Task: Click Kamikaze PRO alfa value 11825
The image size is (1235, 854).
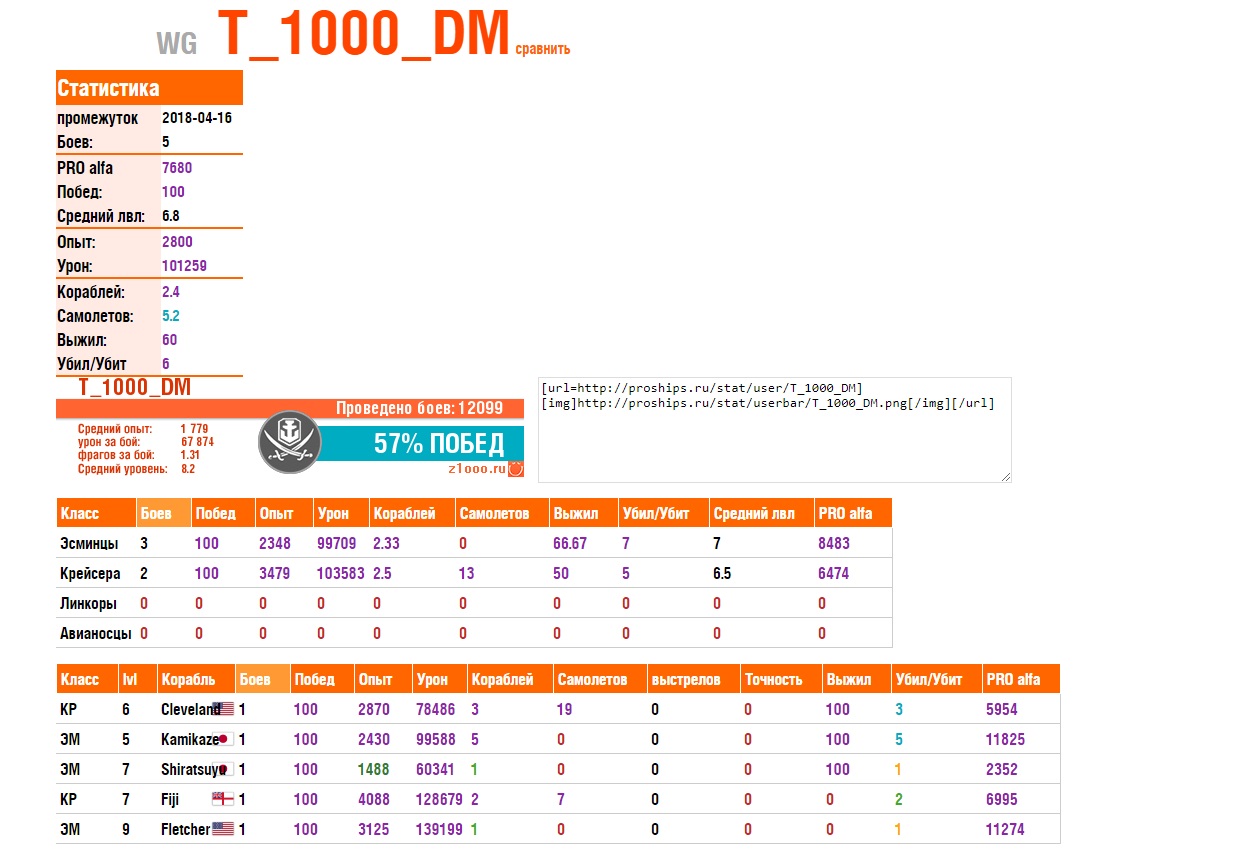Action: tap(1005, 739)
